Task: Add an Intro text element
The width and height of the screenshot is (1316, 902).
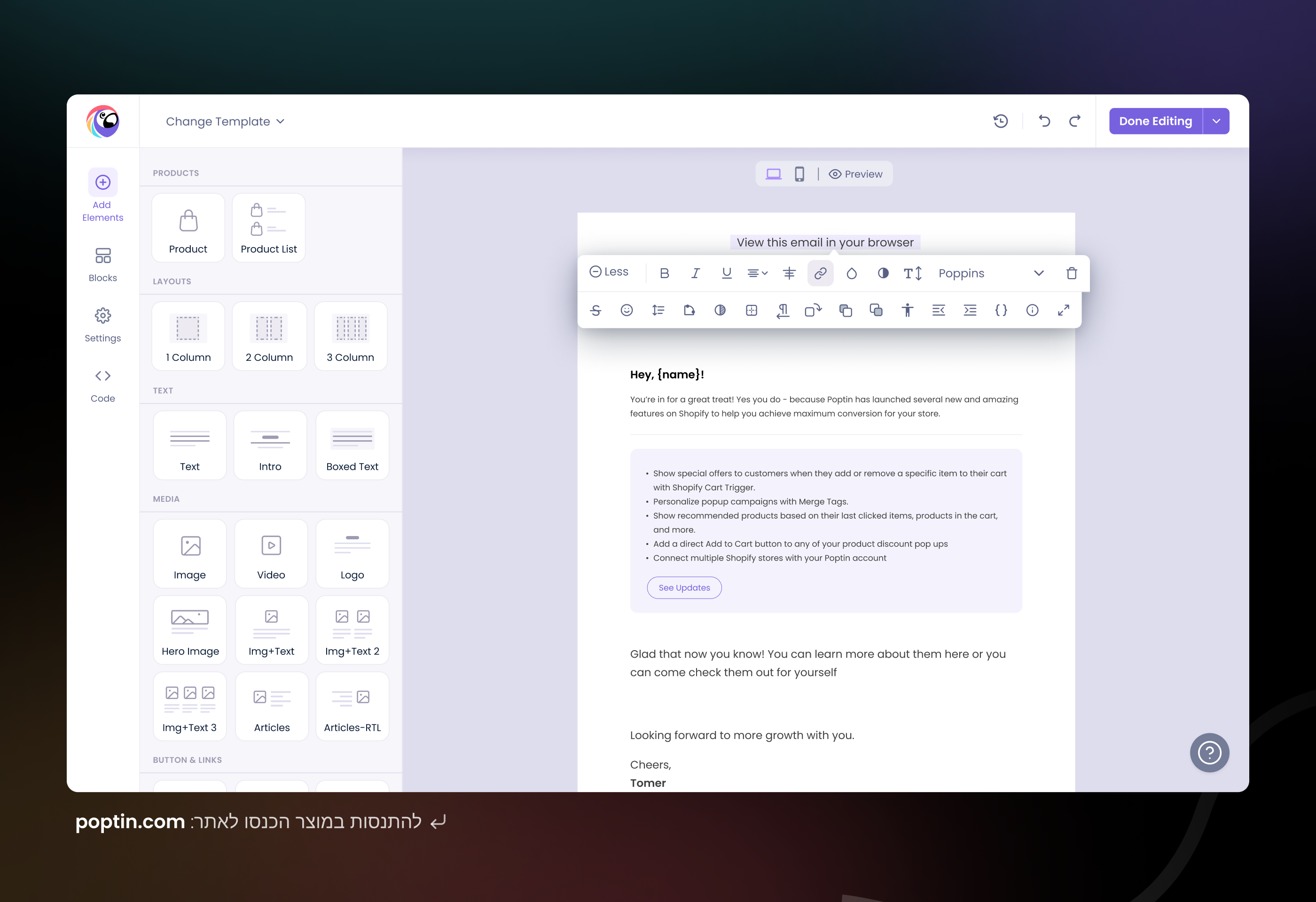Action: tap(270, 445)
